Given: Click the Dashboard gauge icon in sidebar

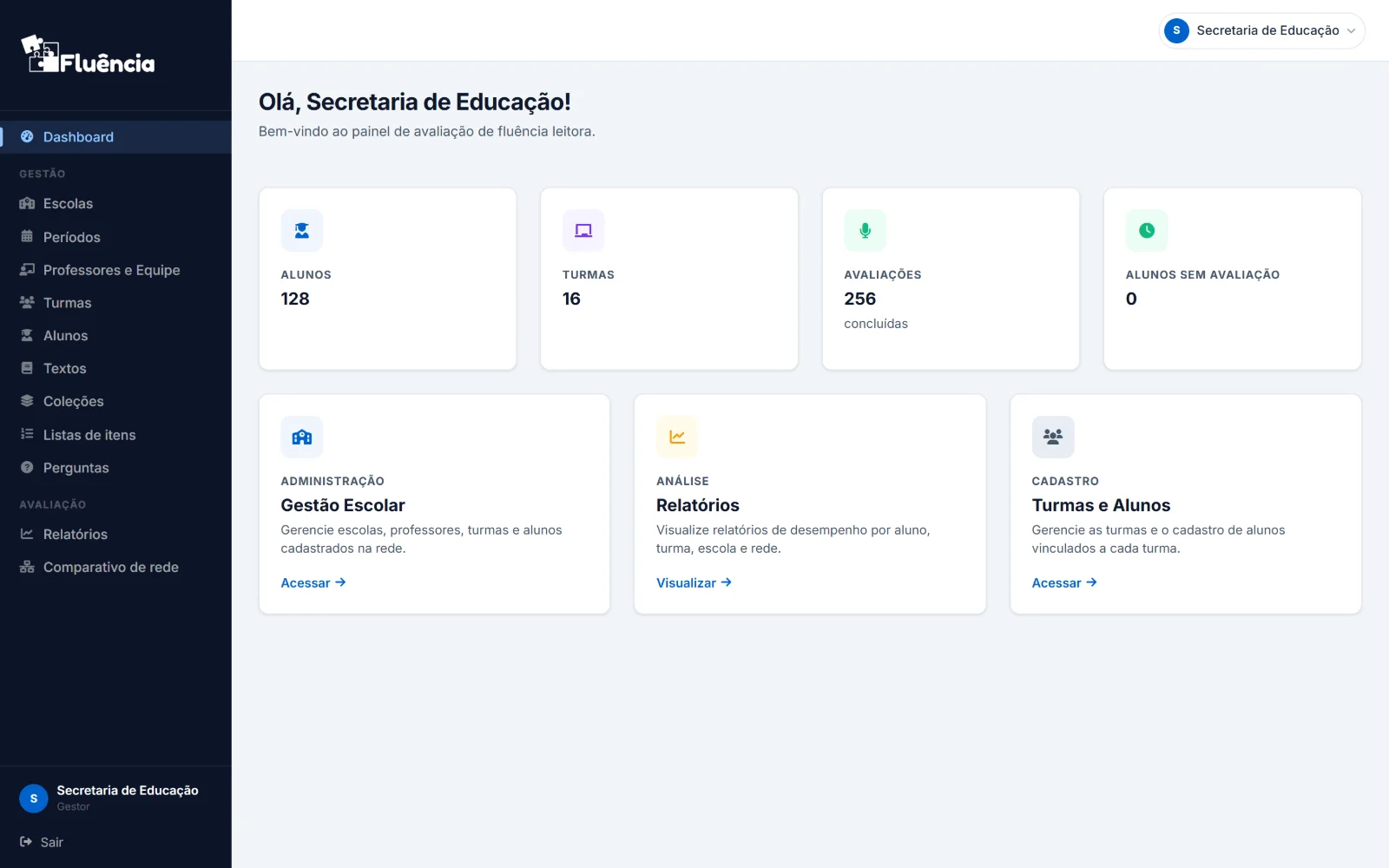Looking at the screenshot, I should pyautogui.click(x=27, y=136).
